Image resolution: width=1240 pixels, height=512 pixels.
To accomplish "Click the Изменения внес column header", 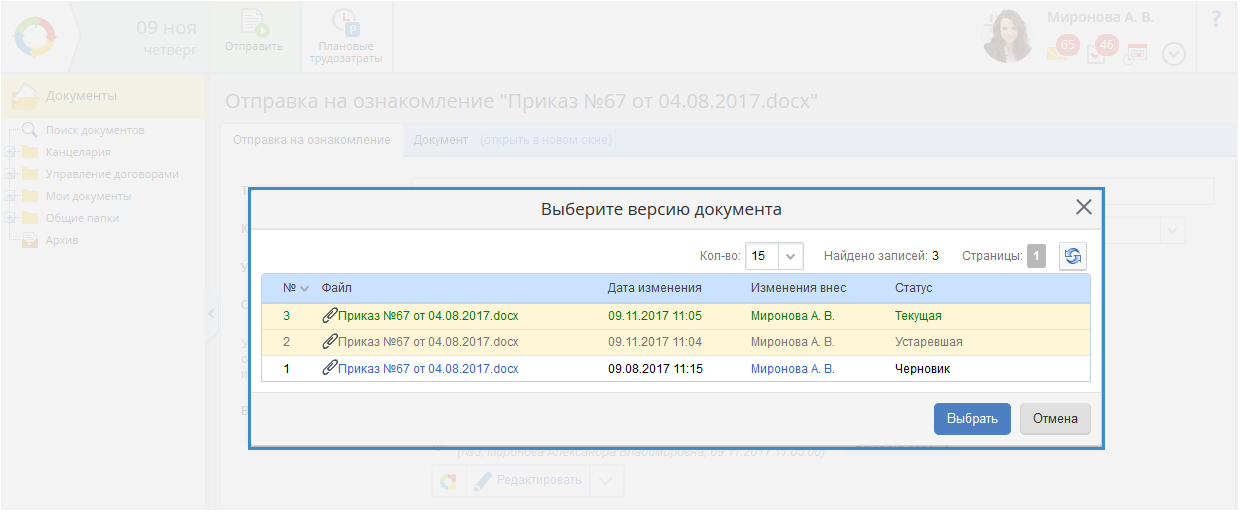I will pyautogui.click(x=799, y=288).
